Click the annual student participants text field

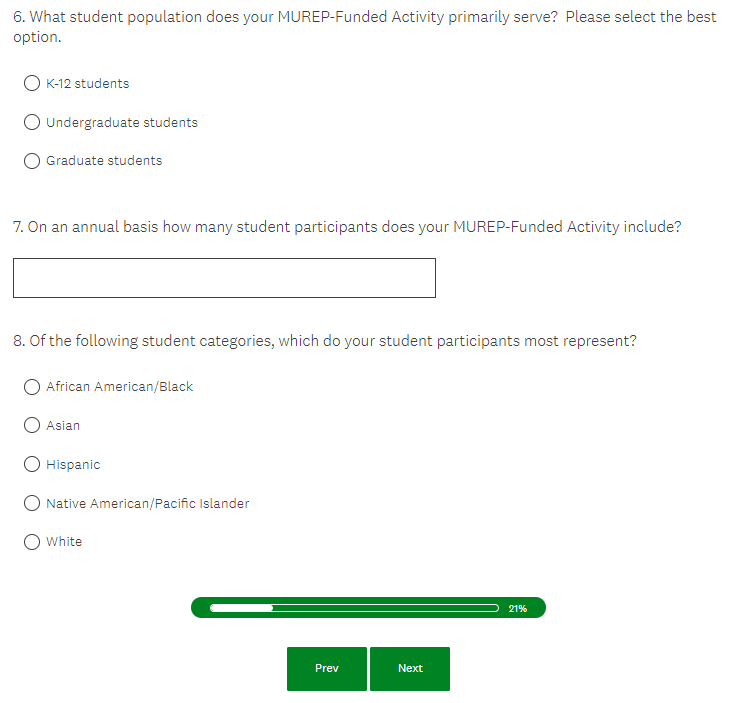pos(224,278)
